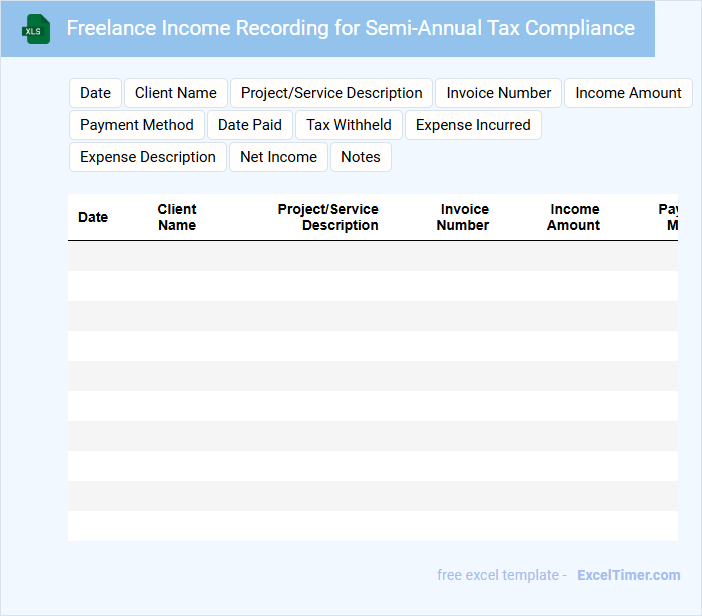
Task: Click the Client Name column header
Action: (177, 217)
